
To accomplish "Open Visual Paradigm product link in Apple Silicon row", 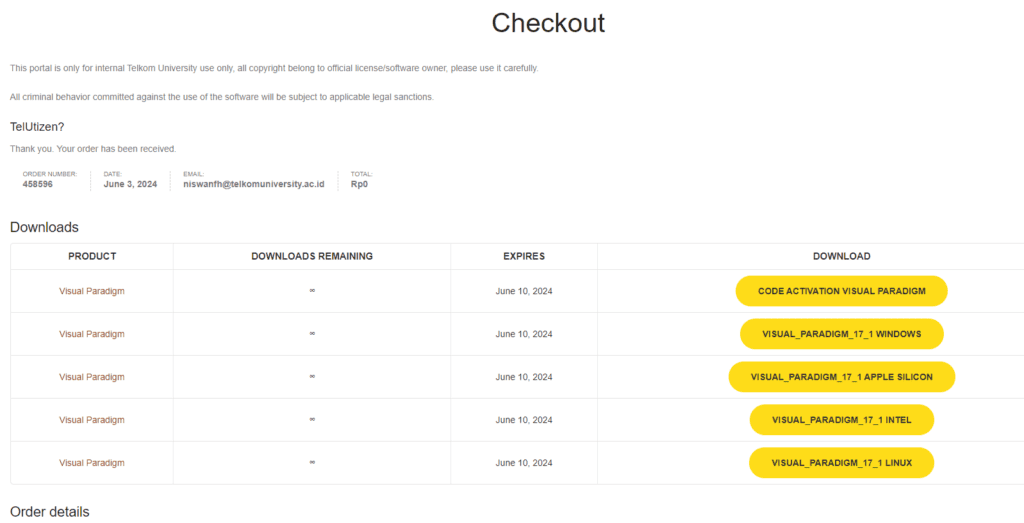I will tap(91, 377).
